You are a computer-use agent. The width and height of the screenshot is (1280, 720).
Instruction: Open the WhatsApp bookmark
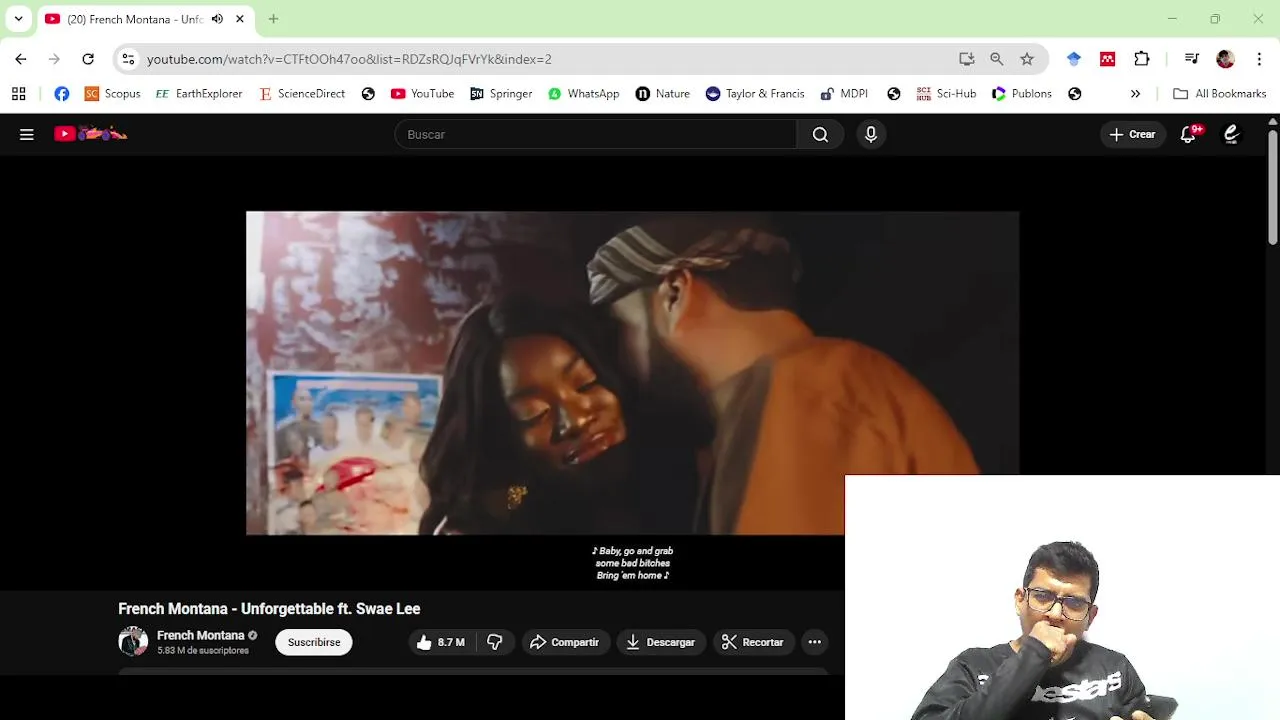(x=584, y=94)
